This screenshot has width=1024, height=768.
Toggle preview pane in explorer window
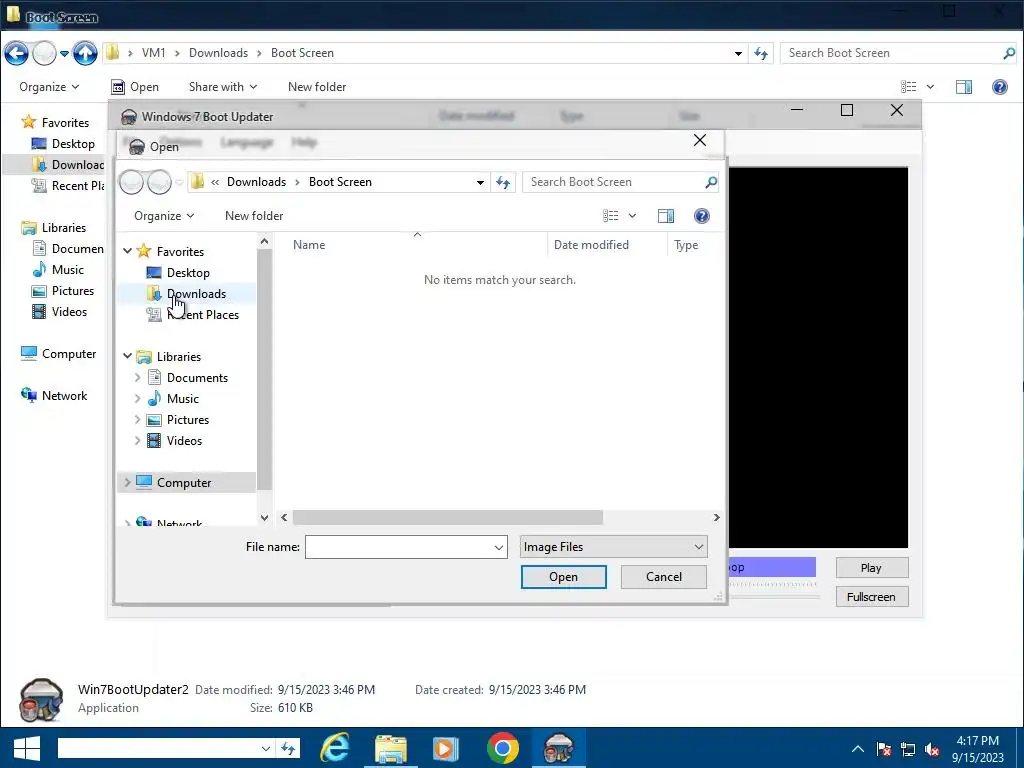964,87
